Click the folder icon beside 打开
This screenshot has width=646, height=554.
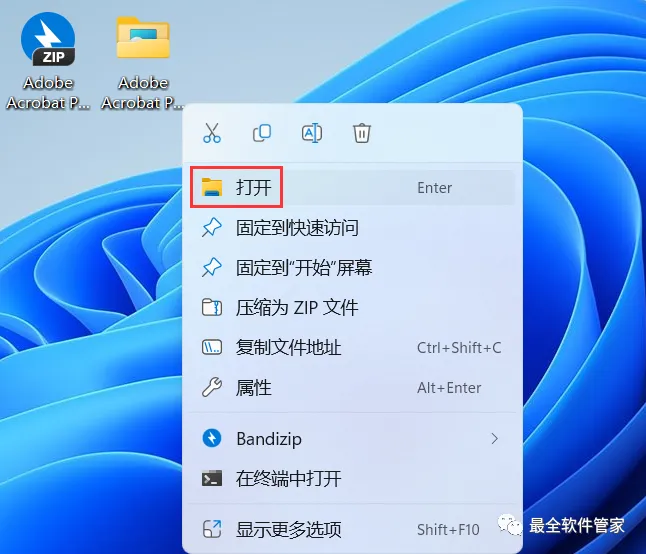coord(212,187)
